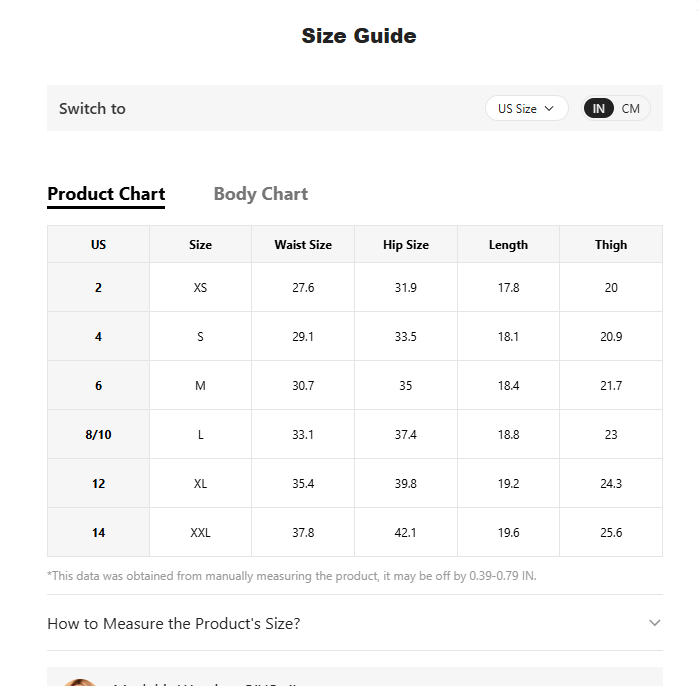
Task: Click the Hip Size column header
Action: (406, 244)
